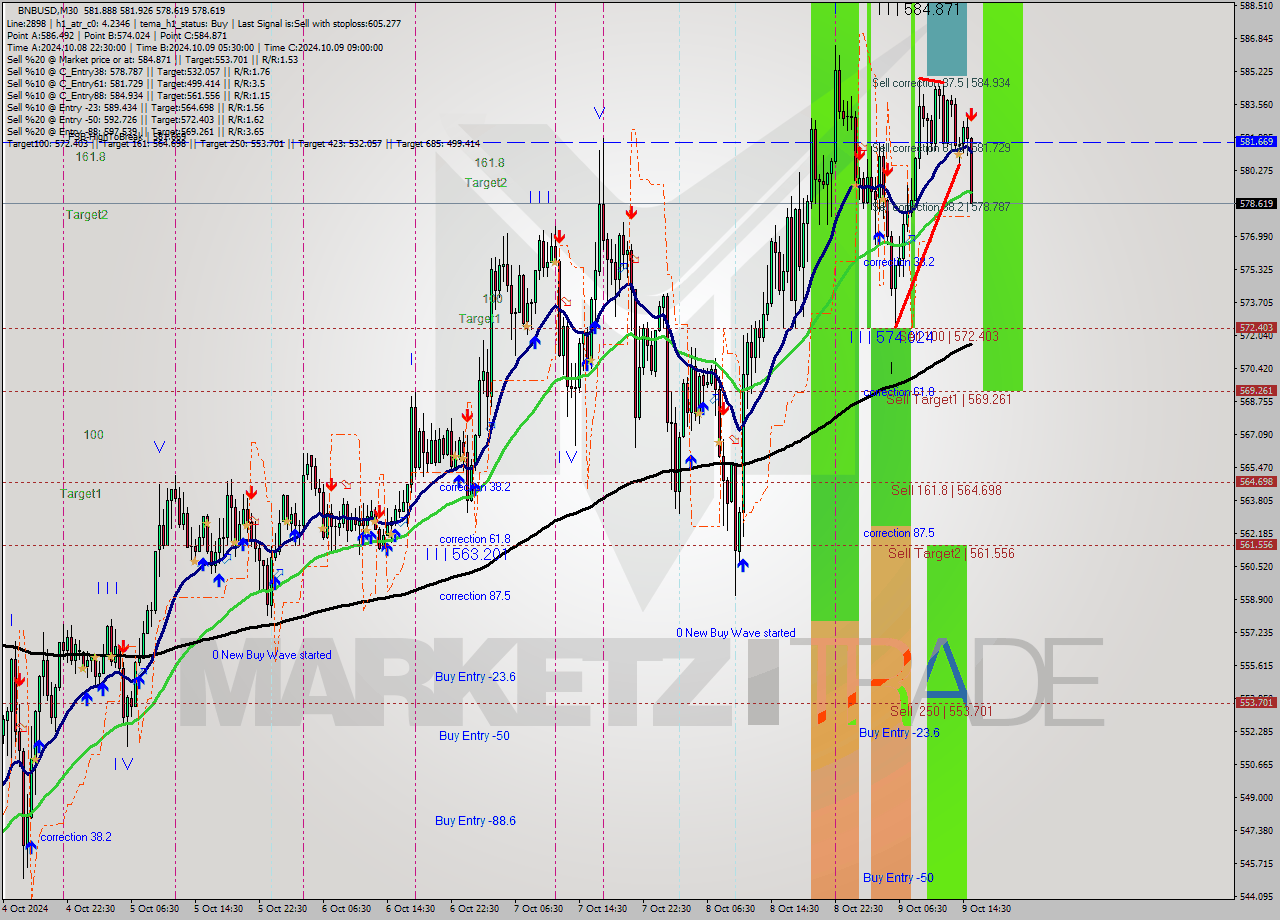The height and width of the screenshot is (920, 1280).
Task: Click the '4 Oct 2024' time axis label
Action: pos(23,909)
